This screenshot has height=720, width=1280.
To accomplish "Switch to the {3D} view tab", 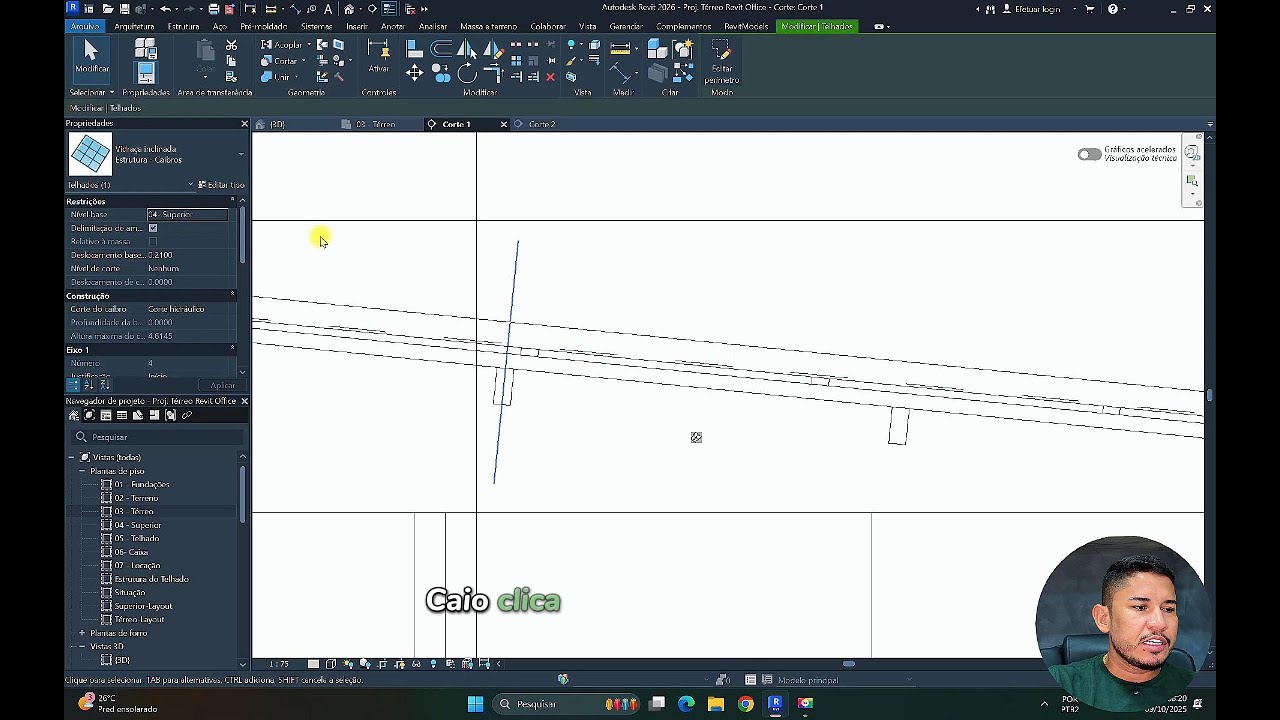I will click(277, 124).
